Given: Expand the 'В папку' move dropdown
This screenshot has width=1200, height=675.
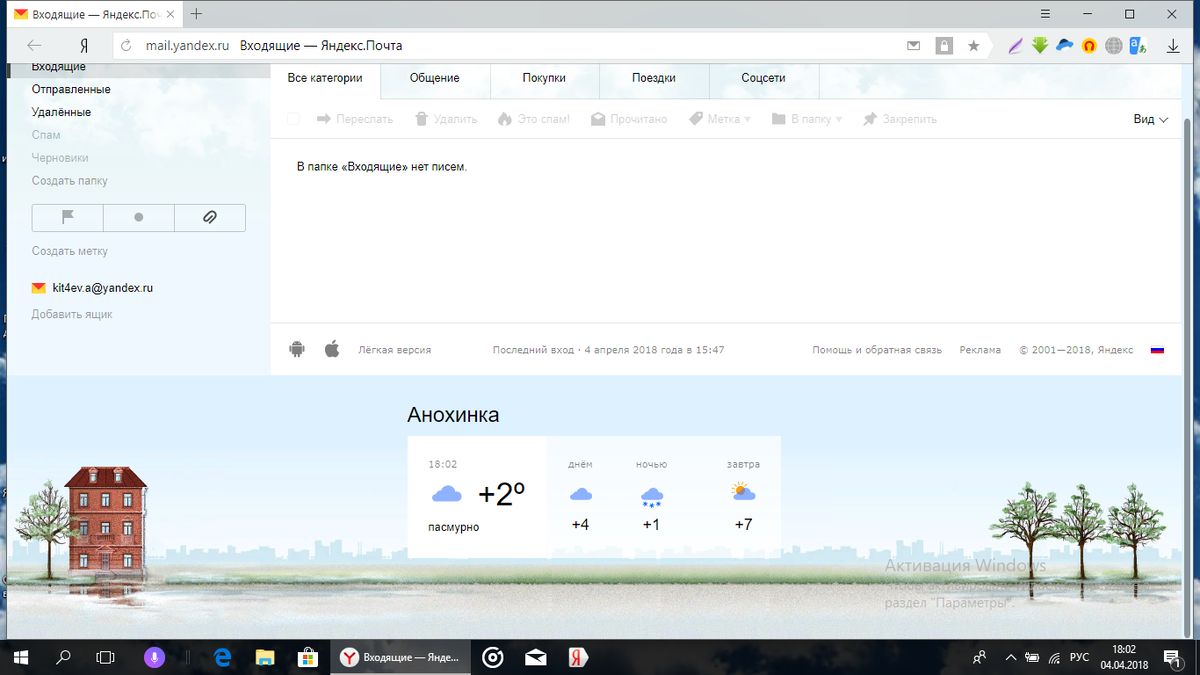Looking at the screenshot, I should coord(807,119).
